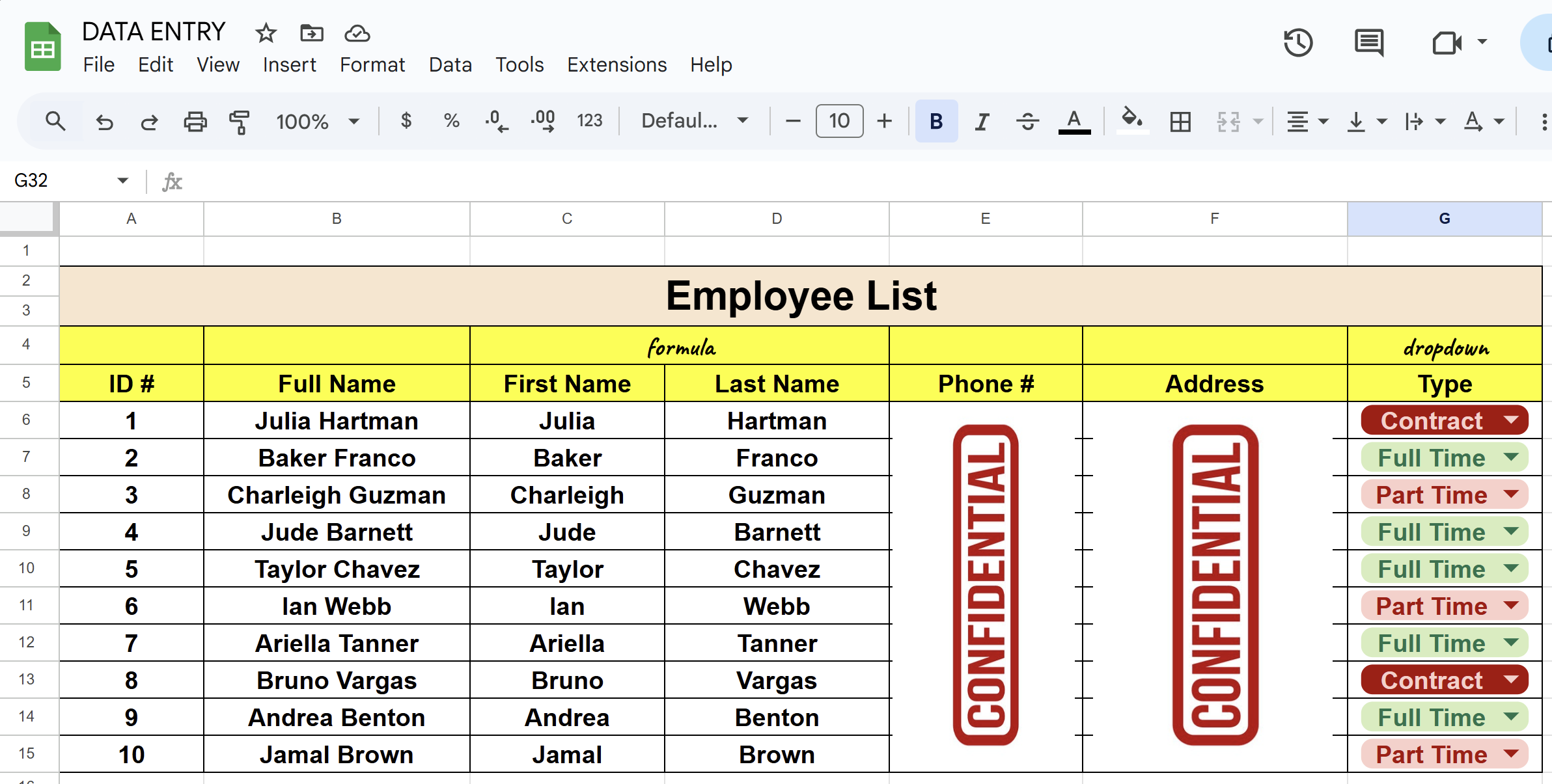Open version history clock icon
The image size is (1552, 784).
coord(1297,44)
